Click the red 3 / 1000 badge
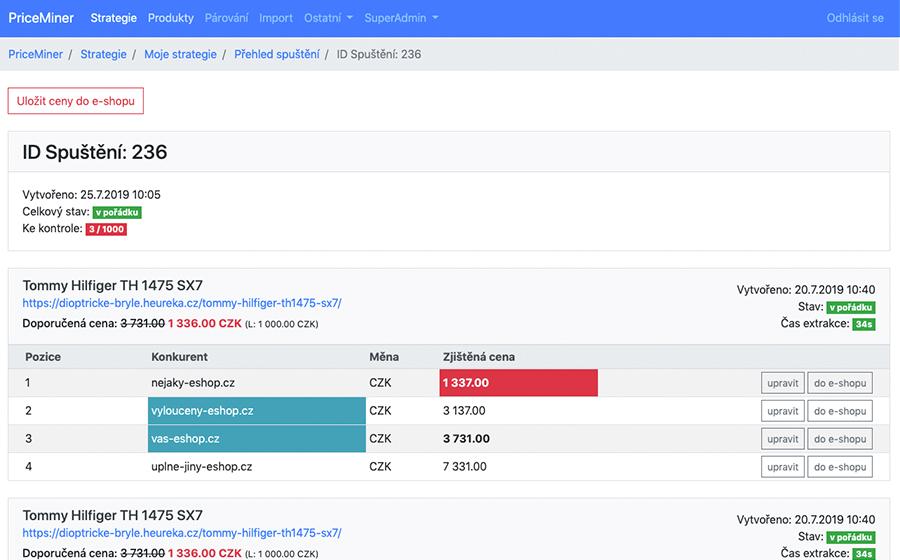This screenshot has width=900, height=560. [x=106, y=229]
